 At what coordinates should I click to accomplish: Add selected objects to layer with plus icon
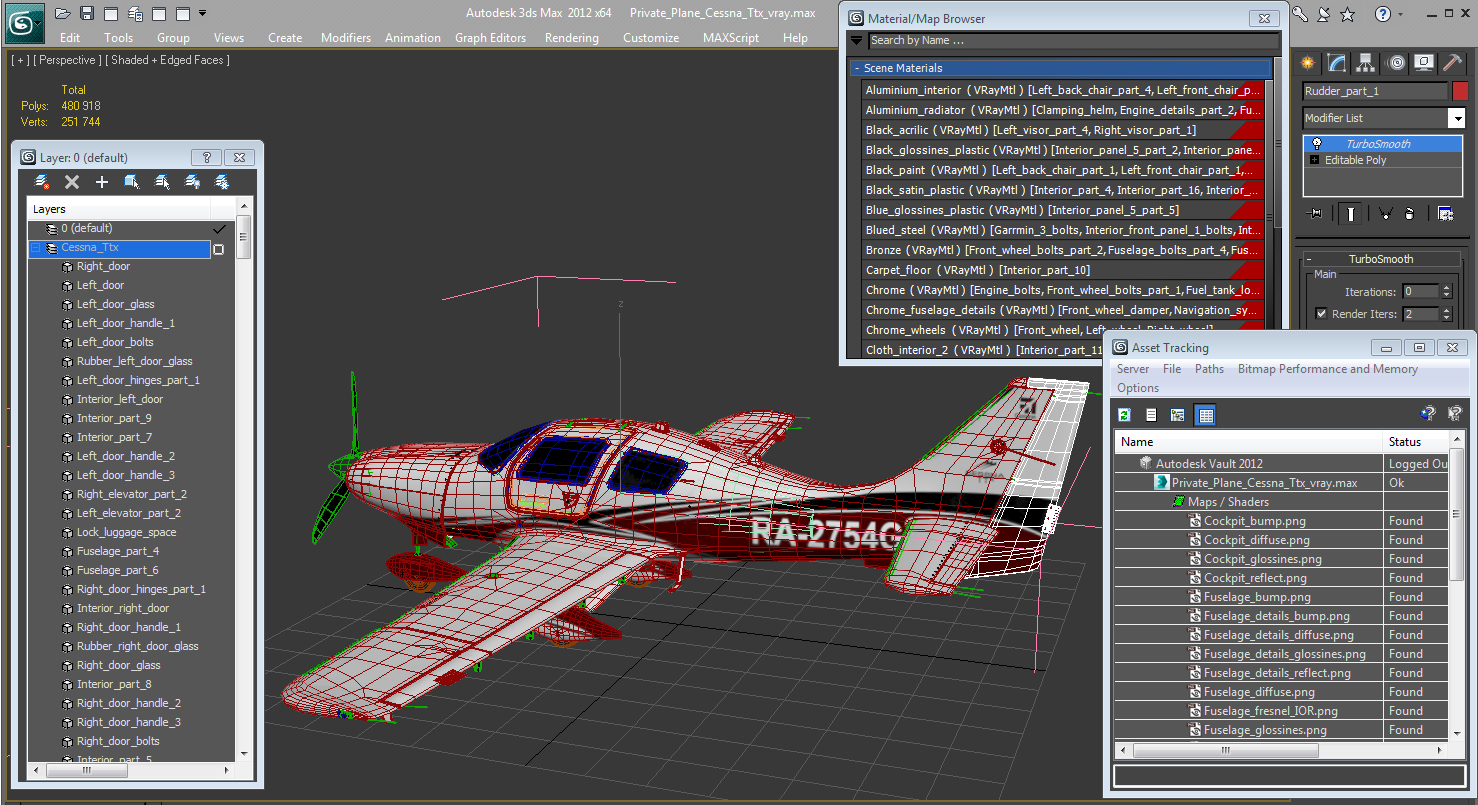(x=101, y=182)
